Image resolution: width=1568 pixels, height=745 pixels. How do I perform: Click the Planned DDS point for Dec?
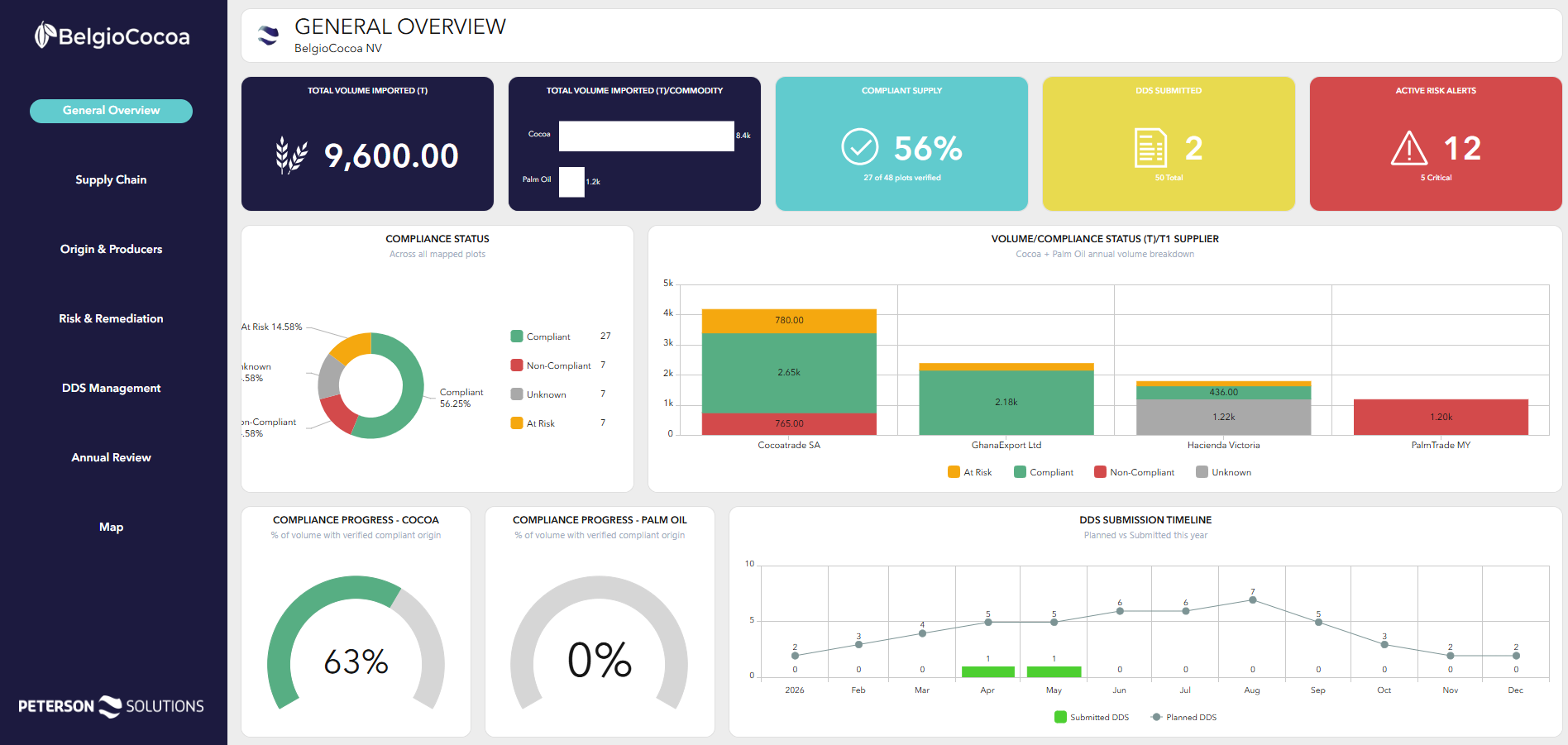(1516, 655)
